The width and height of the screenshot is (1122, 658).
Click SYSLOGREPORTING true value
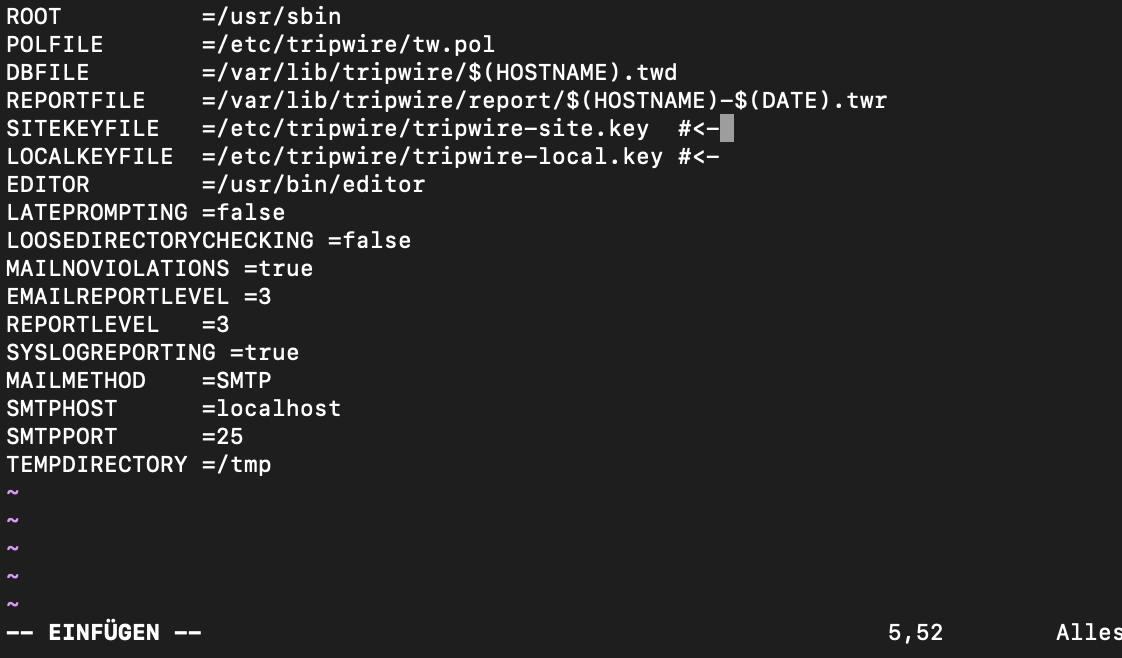point(271,353)
